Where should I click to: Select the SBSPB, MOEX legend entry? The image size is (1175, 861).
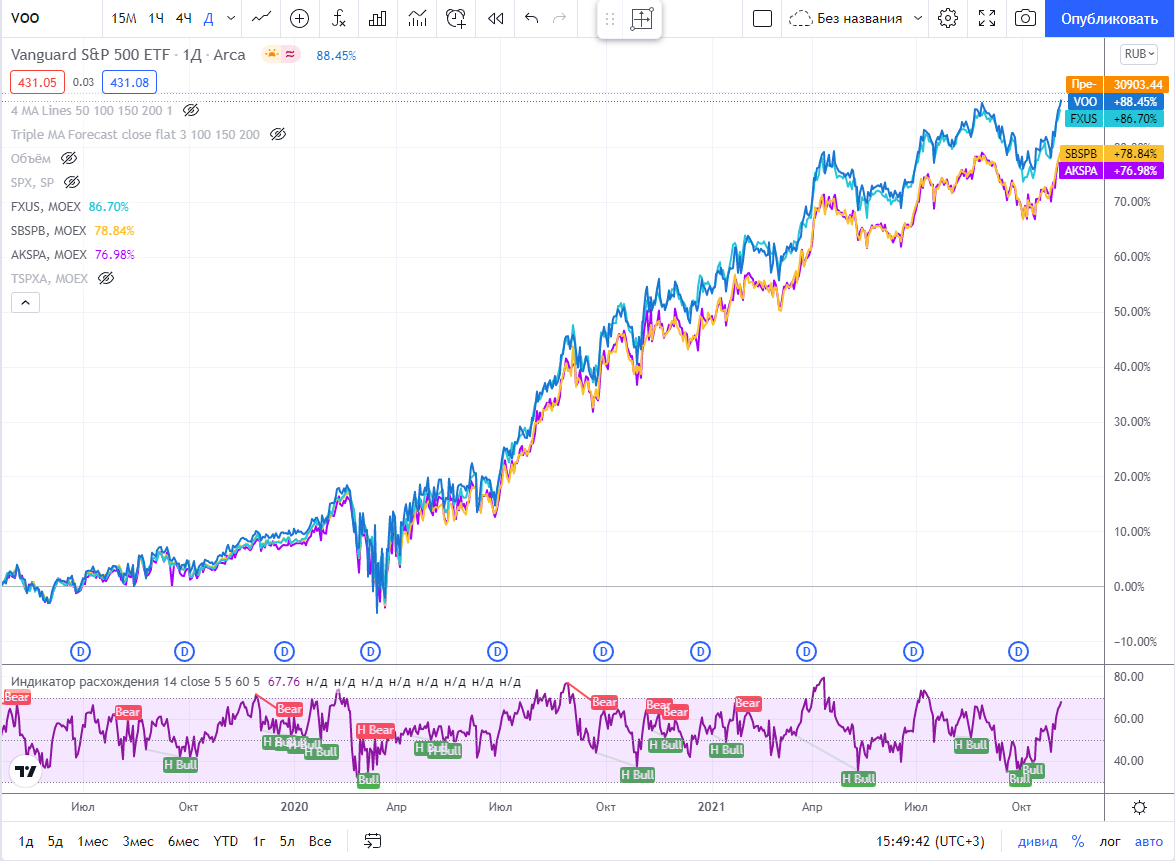coord(49,230)
